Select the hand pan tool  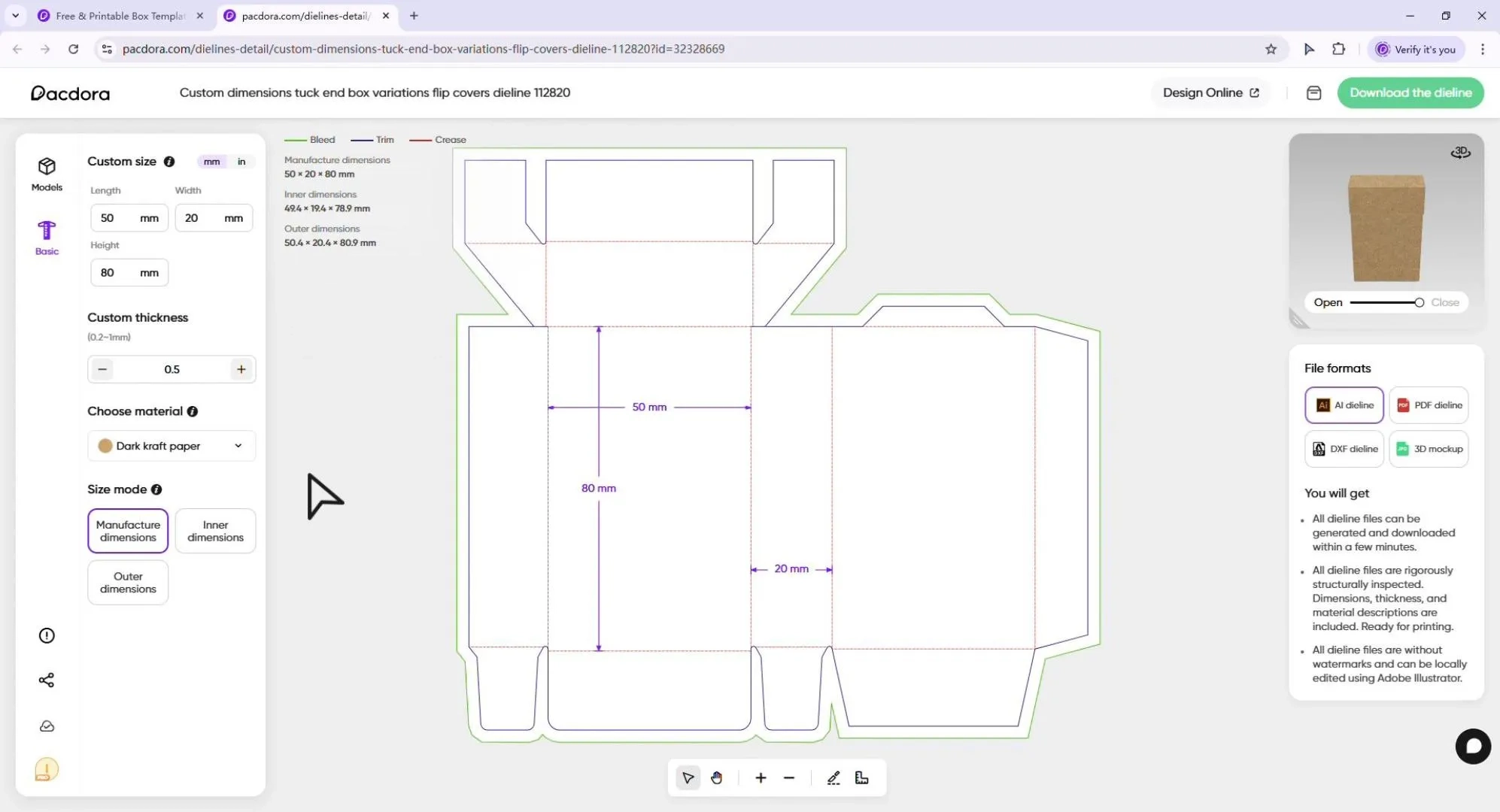[716, 778]
